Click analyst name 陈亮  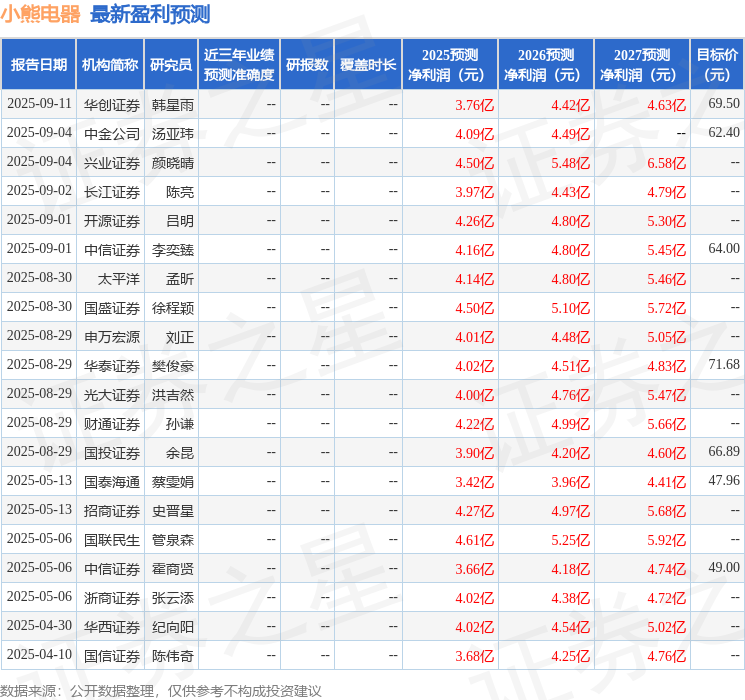tap(180, 192)
